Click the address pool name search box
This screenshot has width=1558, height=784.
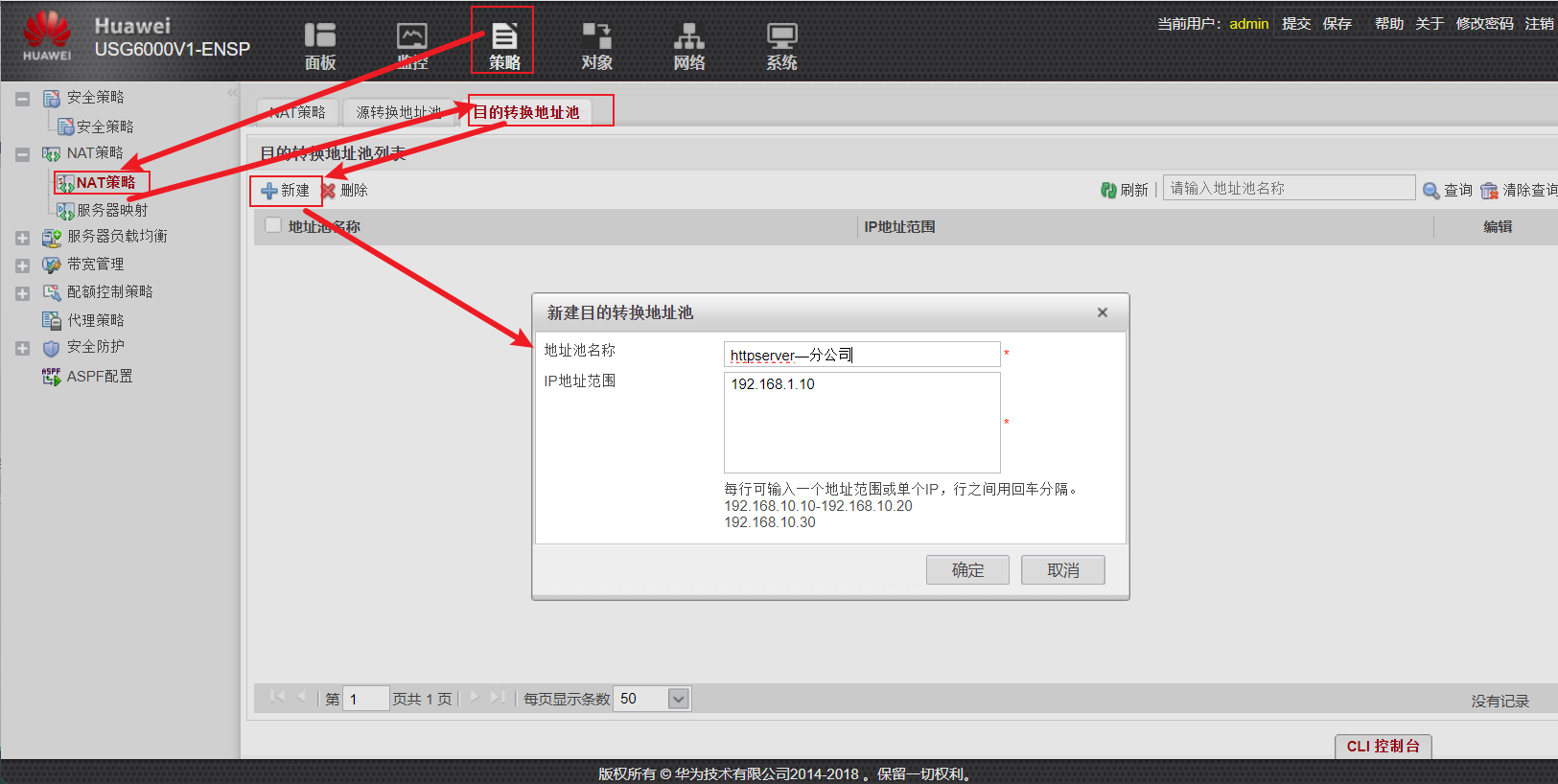coord(1290,188)
